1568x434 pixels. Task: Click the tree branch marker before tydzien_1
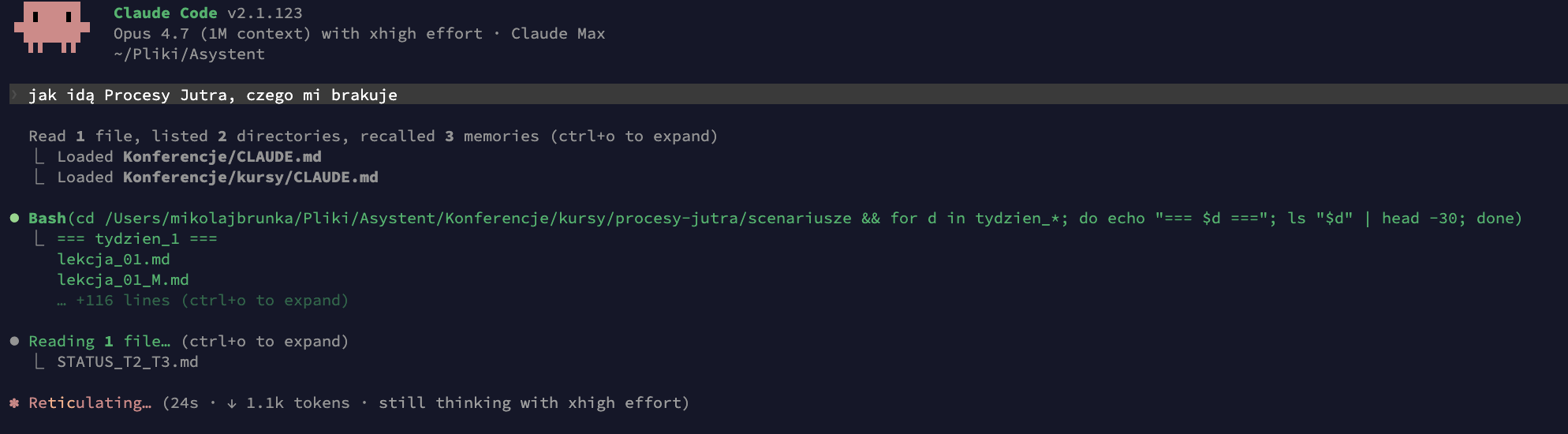39,238
